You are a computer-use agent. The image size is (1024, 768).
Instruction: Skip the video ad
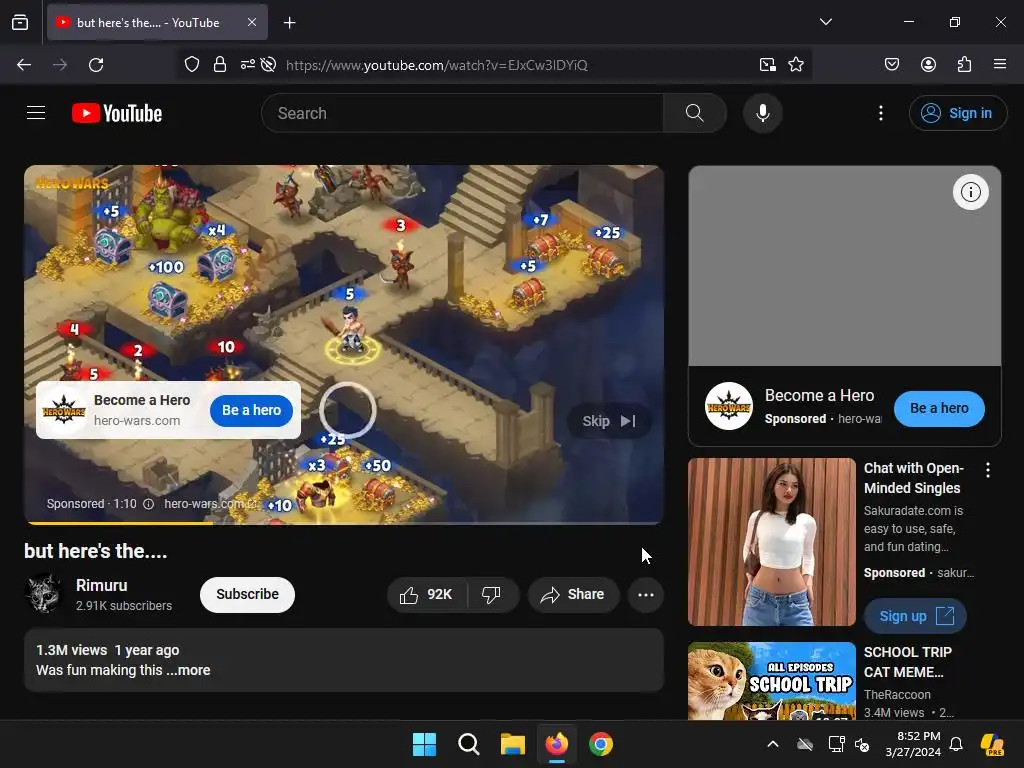click(609, 421)
